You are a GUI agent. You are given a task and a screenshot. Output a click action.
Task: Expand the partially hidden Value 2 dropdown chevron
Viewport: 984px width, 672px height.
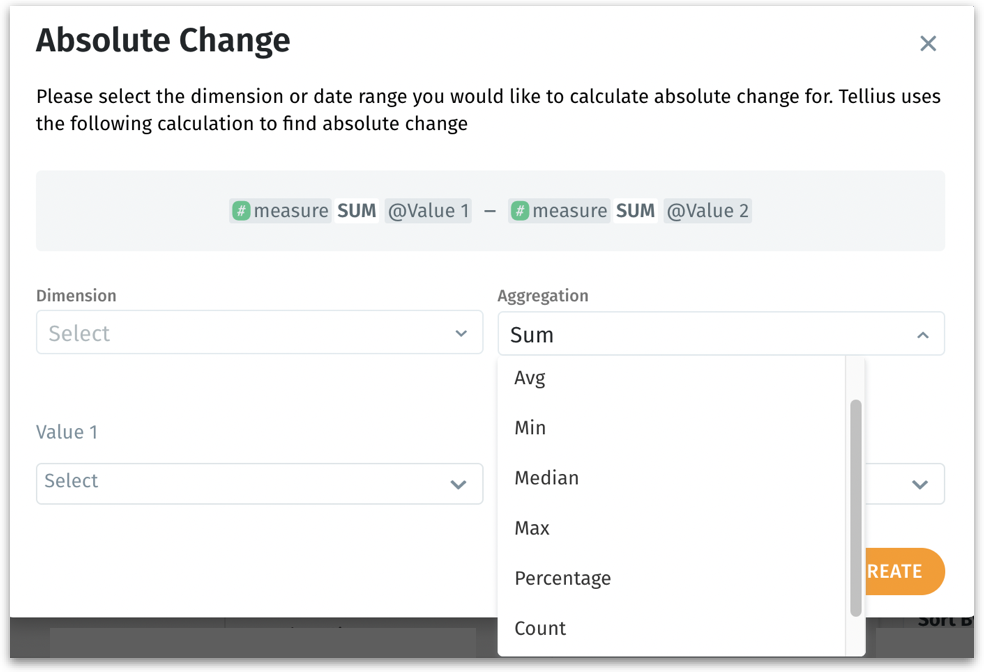pos(920,485)
